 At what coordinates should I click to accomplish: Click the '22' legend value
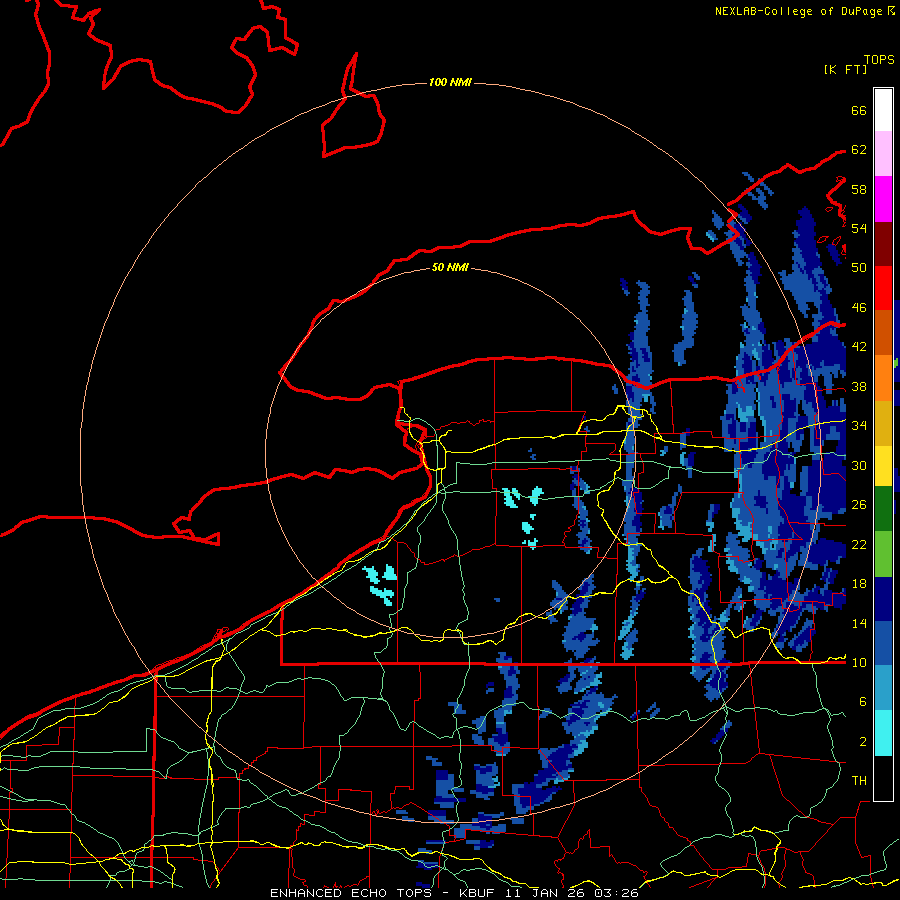[859, 544]
